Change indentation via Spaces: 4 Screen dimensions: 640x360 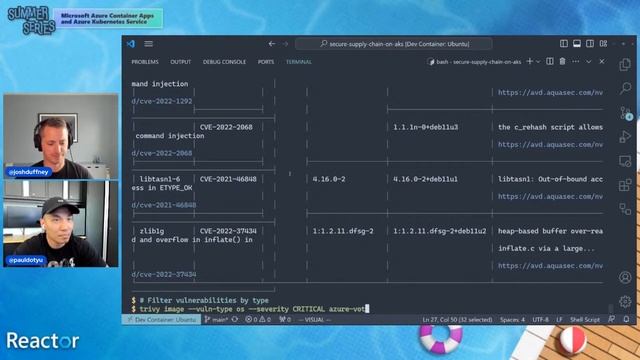(x=512, y=320)
